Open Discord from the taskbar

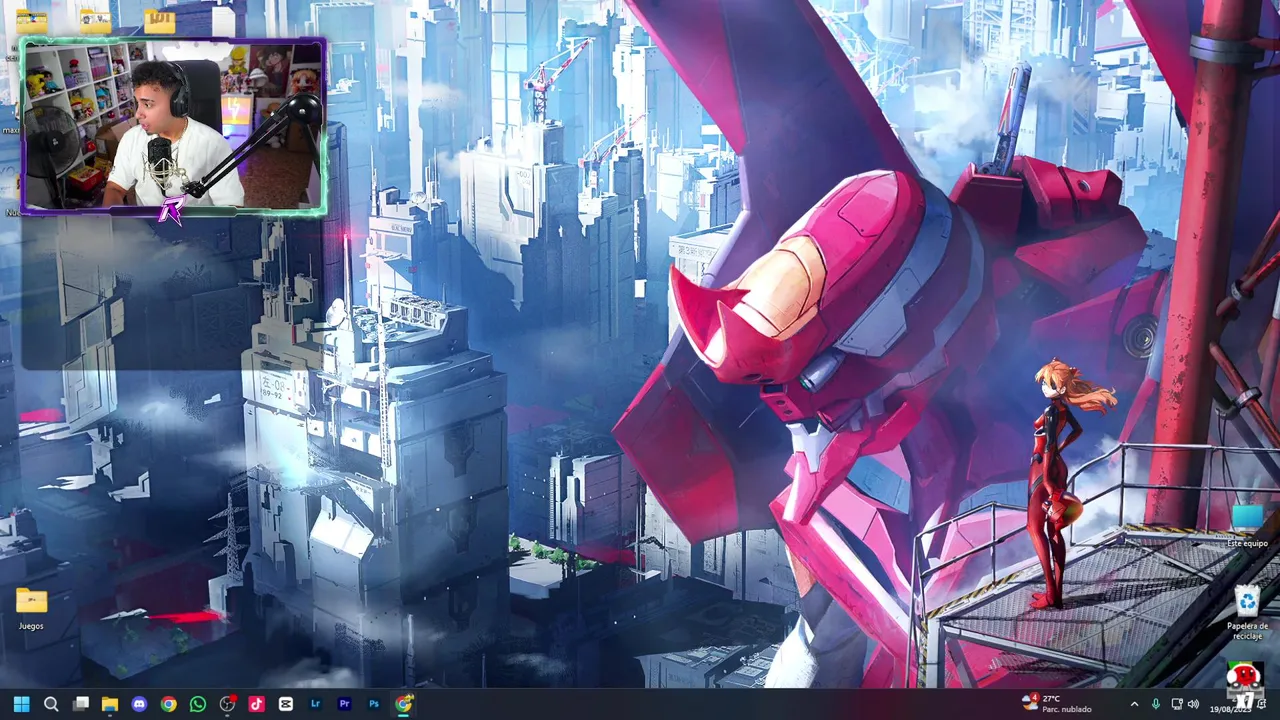[139, 704]
